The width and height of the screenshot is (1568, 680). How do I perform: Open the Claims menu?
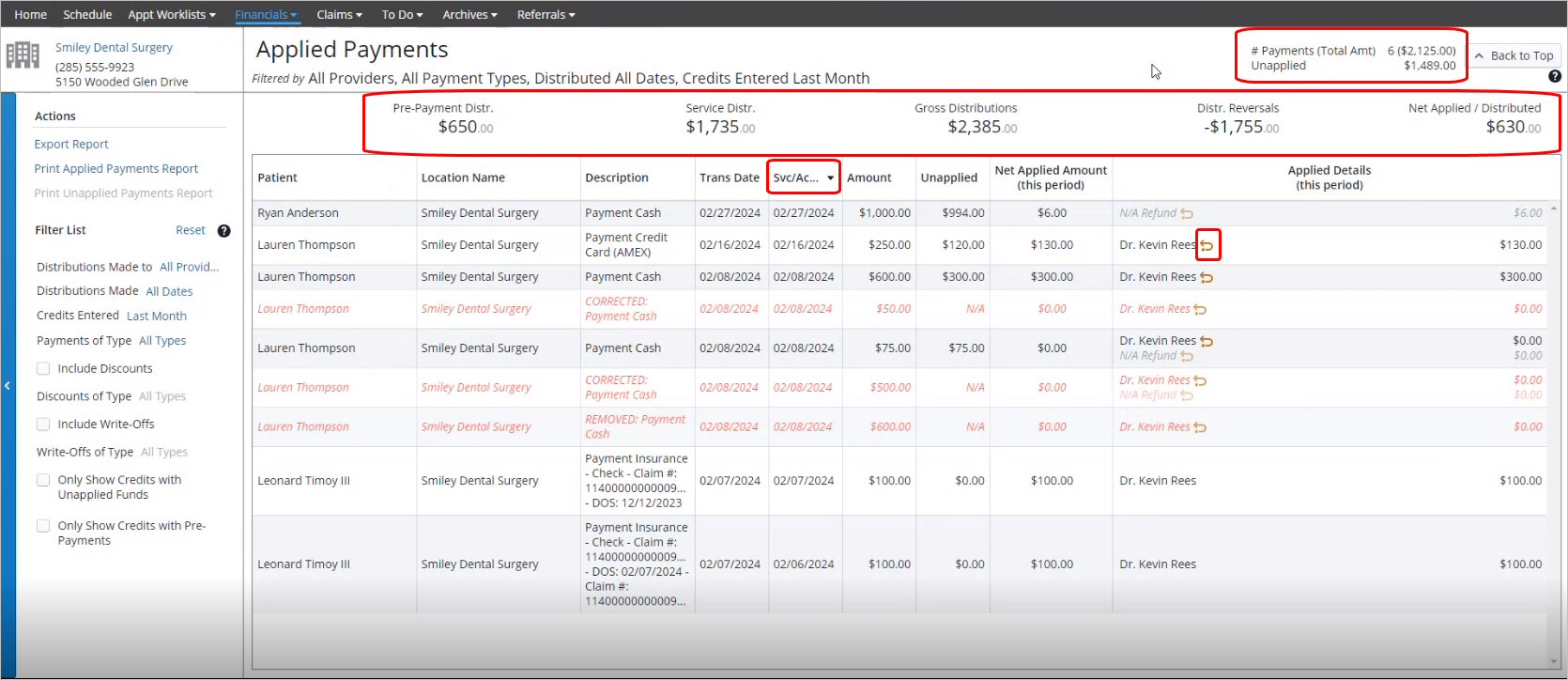pyautogui.click(x=339, y=15)
